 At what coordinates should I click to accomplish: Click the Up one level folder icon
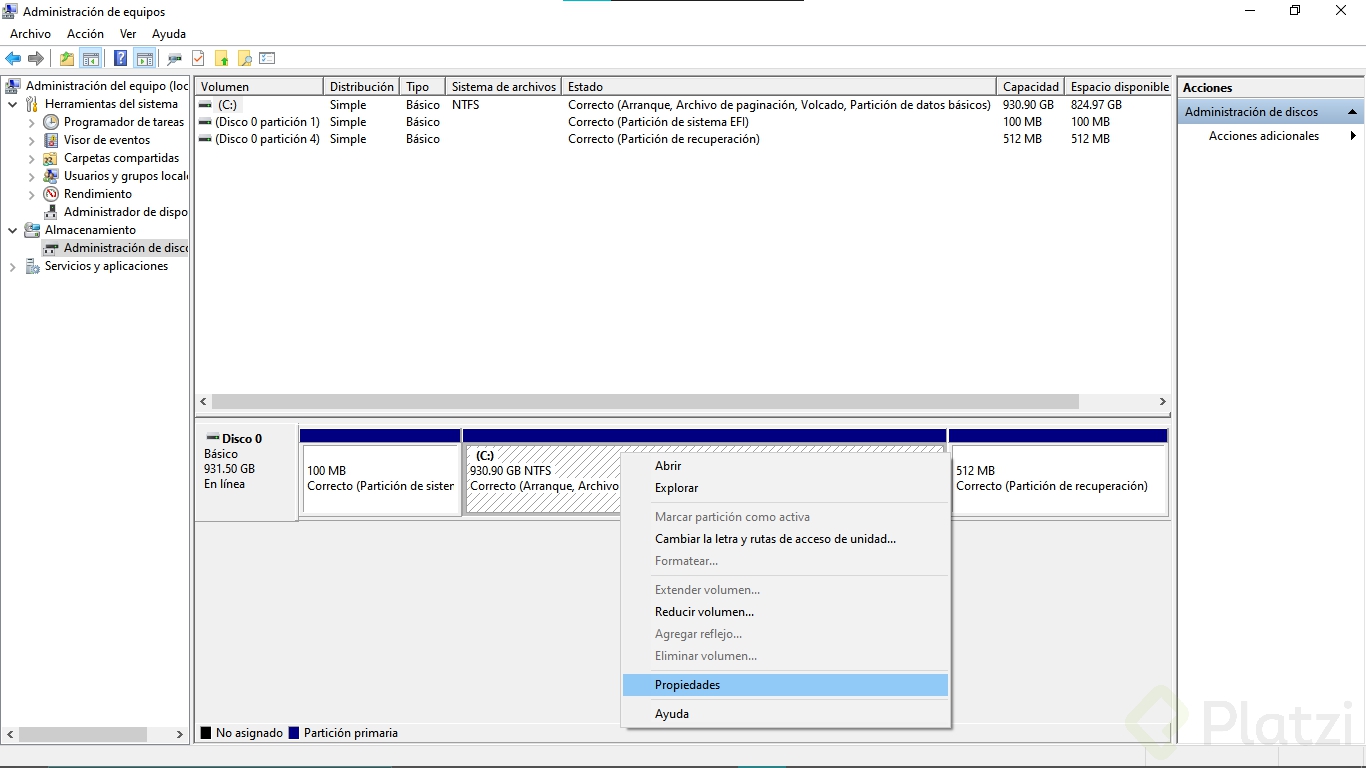(x=67, y=58)
